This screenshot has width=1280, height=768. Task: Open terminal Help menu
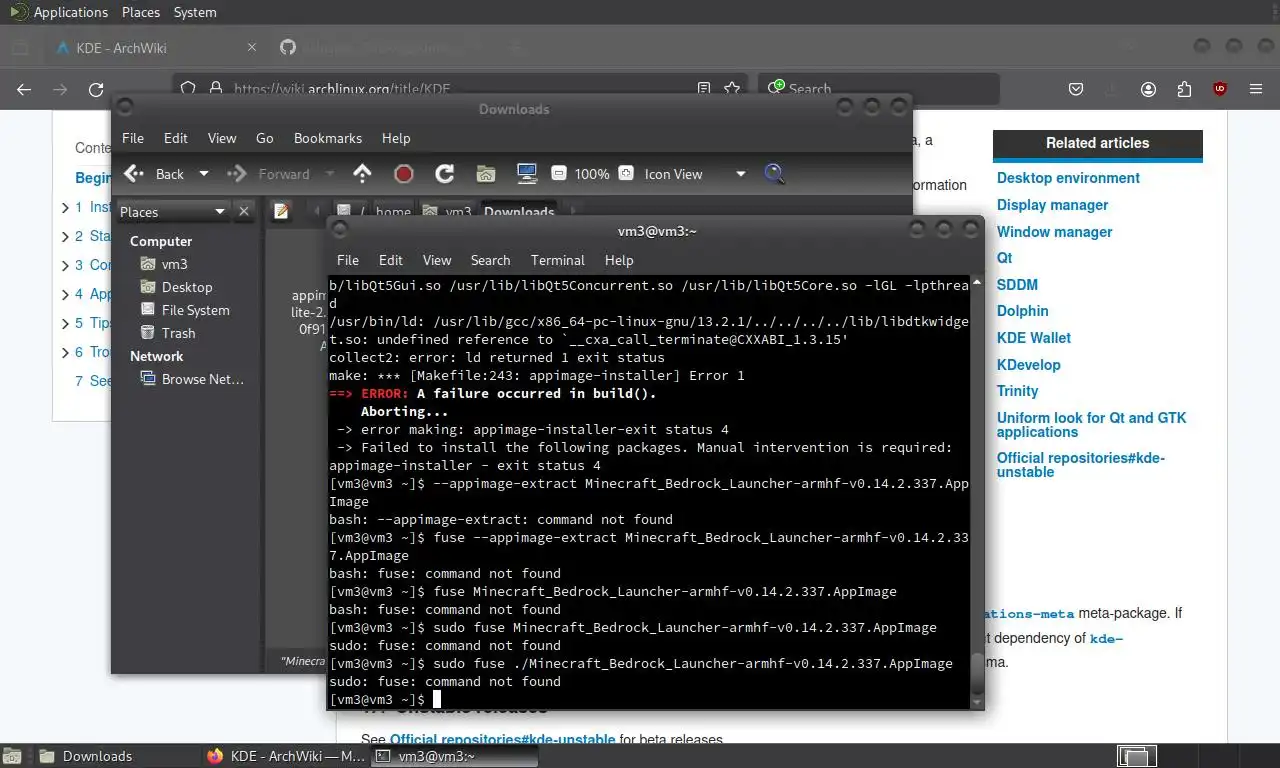coord(619,260)
